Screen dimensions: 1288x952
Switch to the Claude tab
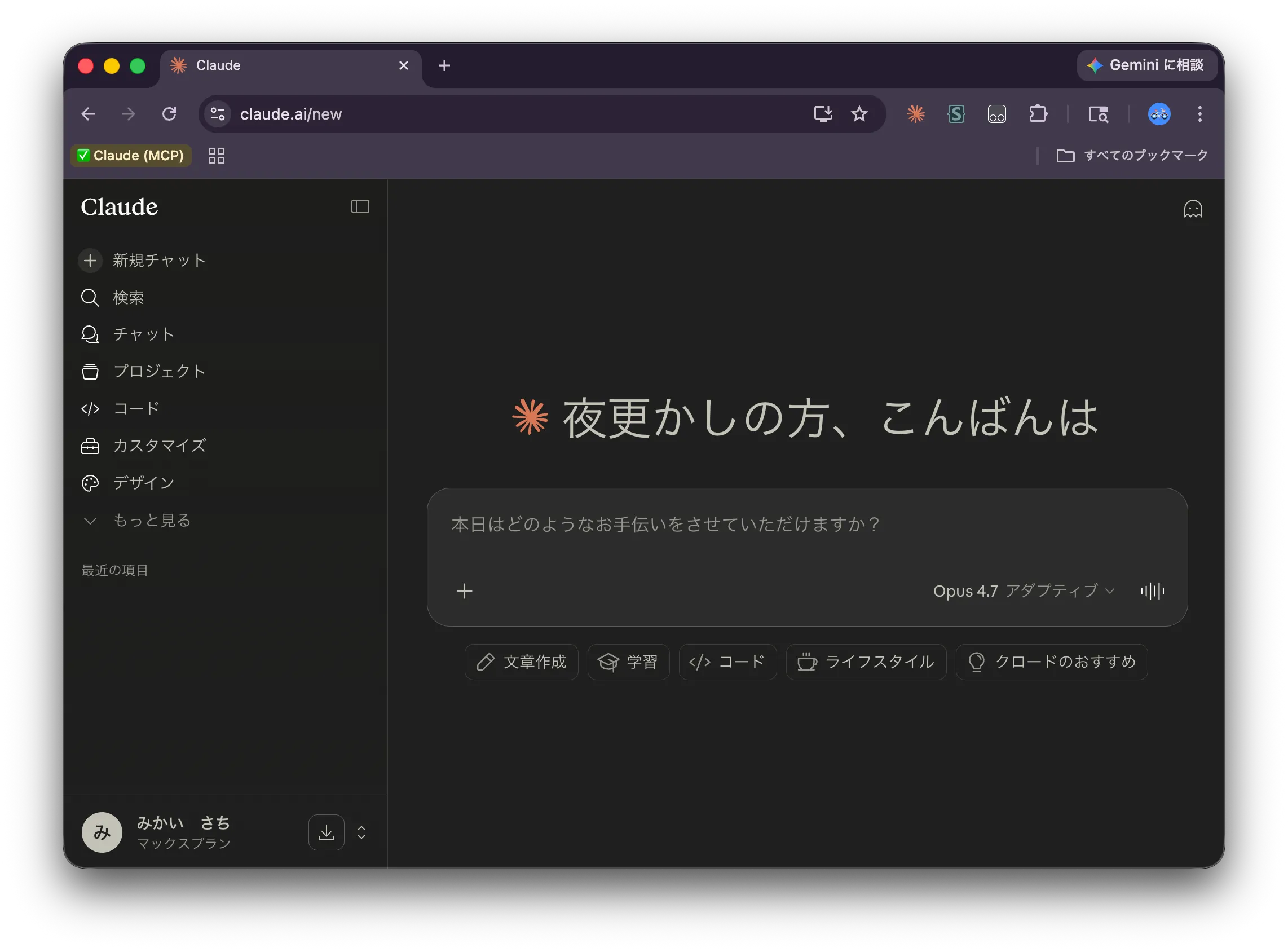coord(290,65)
